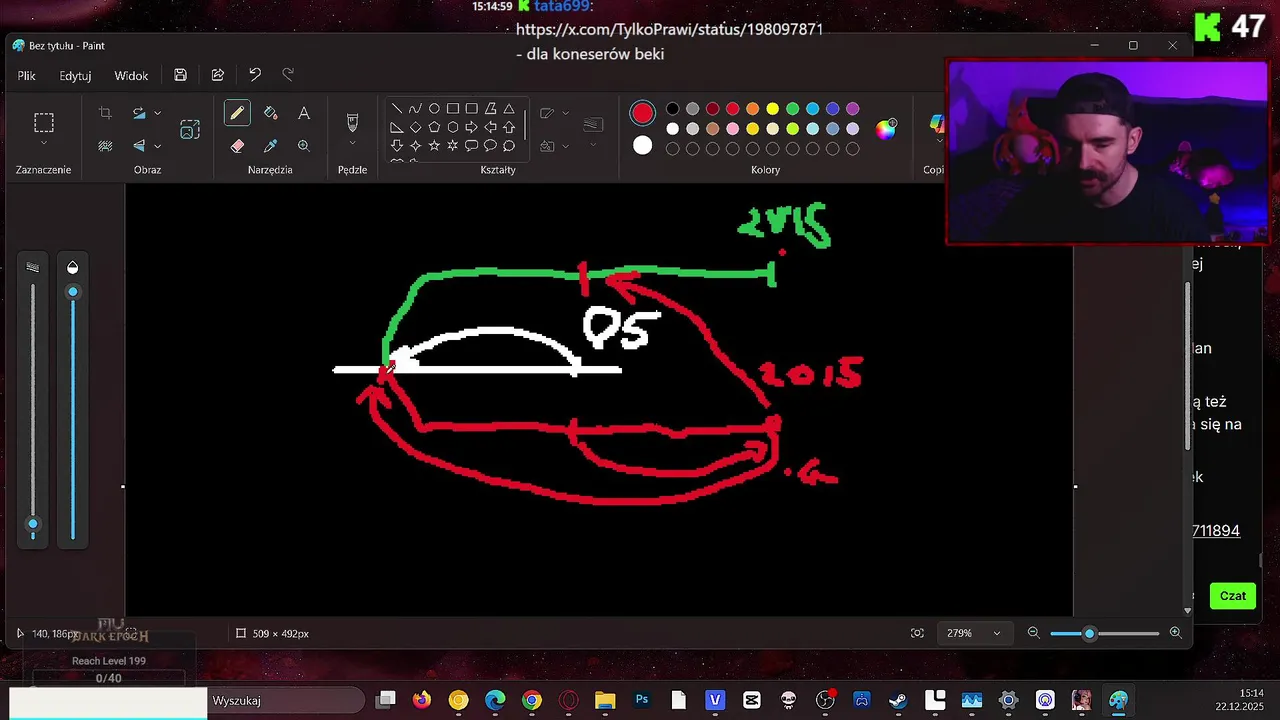
Task: Expand the flip tool dropdown arrow
Action: (157, 146)
